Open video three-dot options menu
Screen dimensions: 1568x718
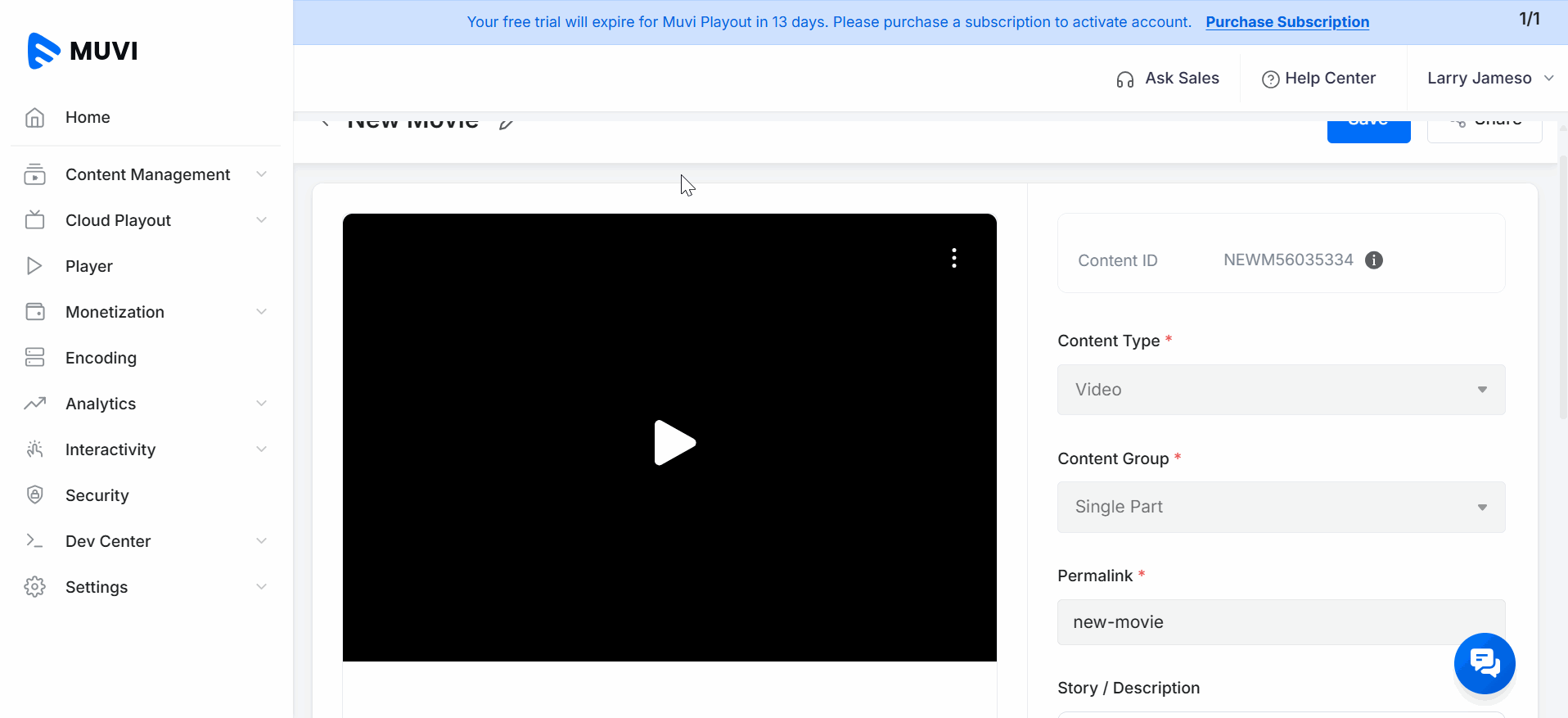coord(953,258)
